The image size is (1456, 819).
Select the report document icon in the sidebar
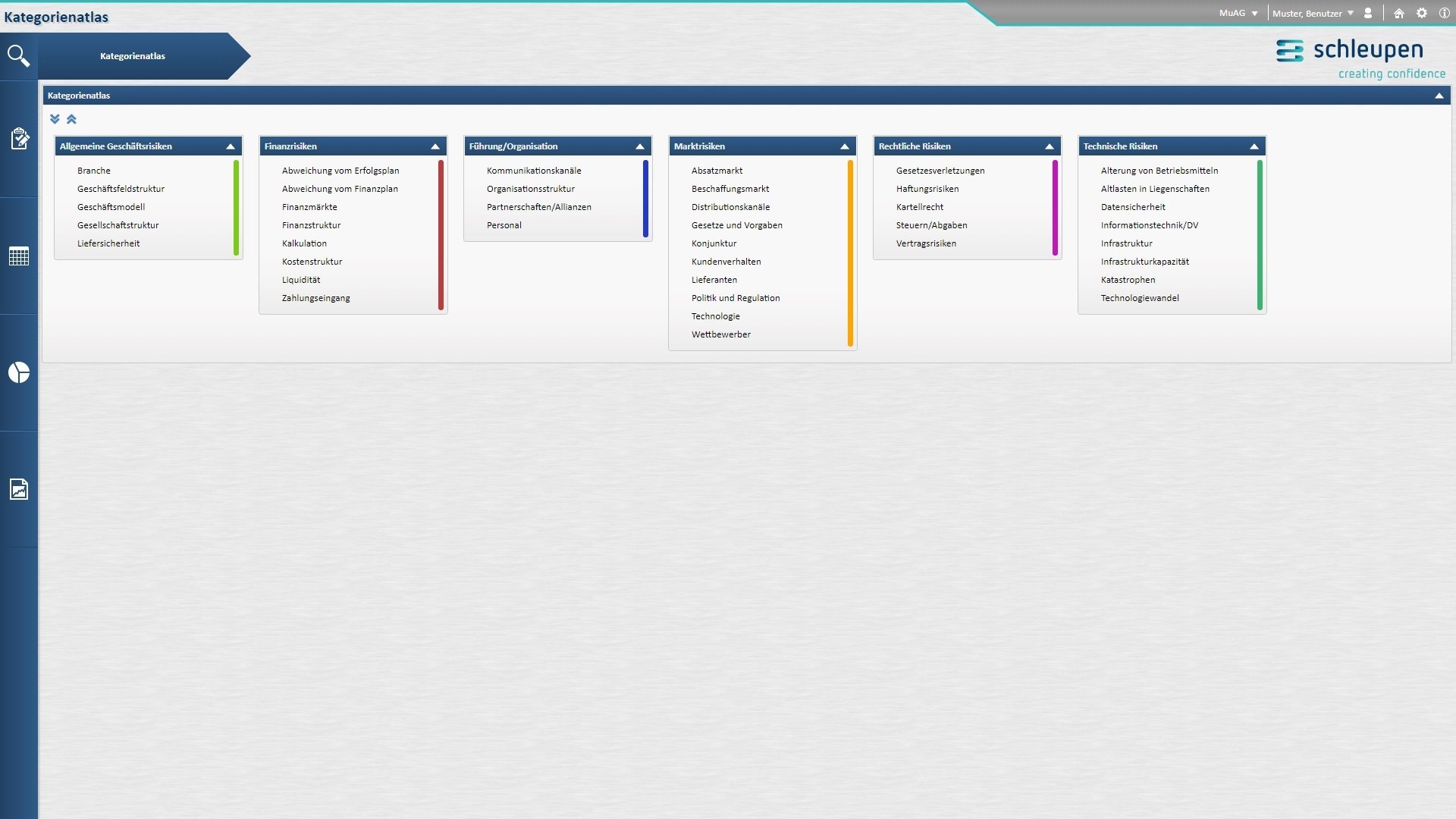pos(19,489)
